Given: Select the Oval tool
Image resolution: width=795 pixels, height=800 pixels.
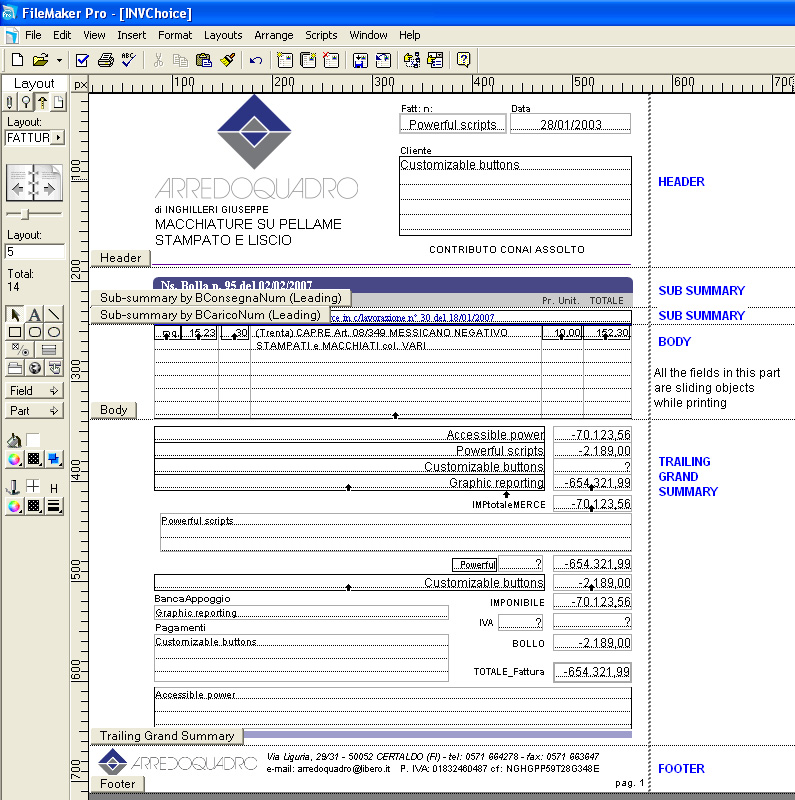Looking at the screenshot, I should click(54, 332).
